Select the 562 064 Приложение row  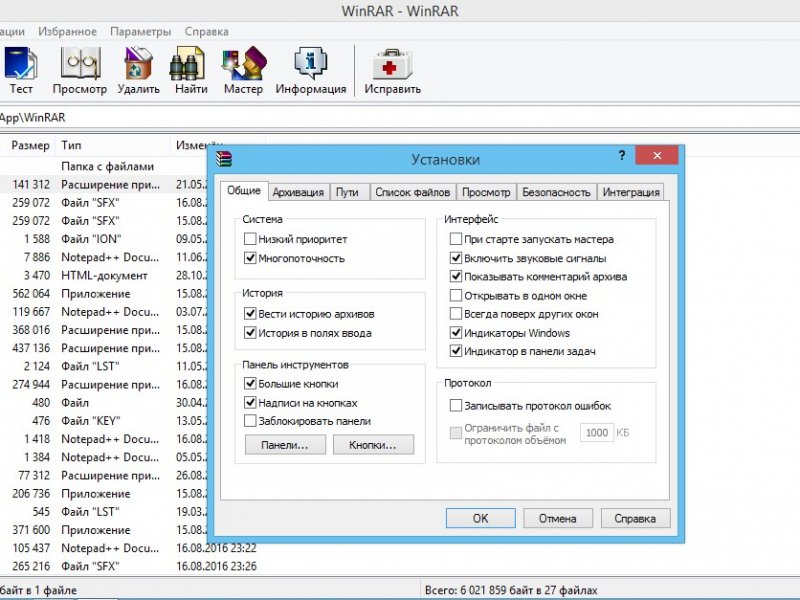(104, 293)
